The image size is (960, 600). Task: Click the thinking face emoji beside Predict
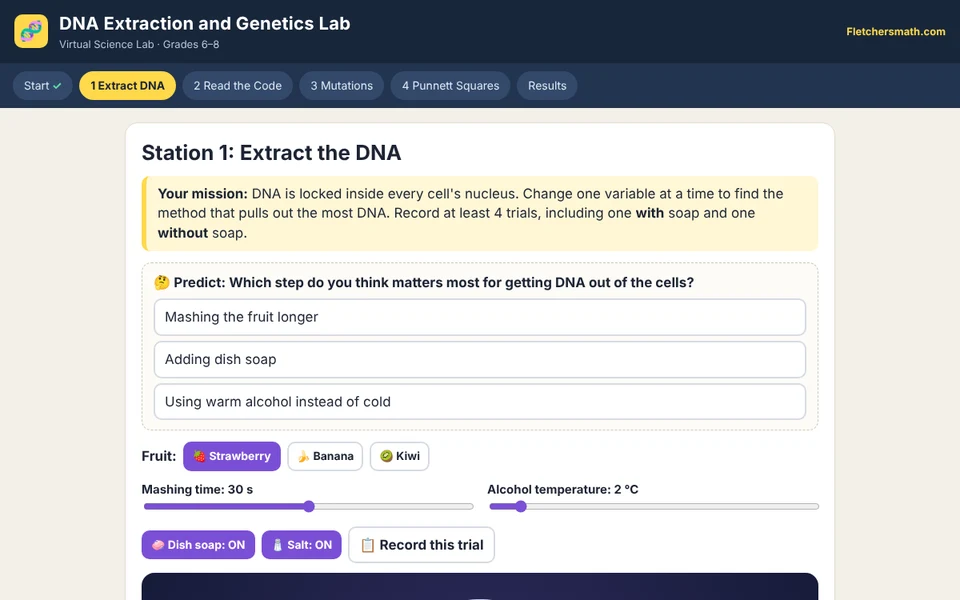pyautogui.click(x=162, y=282)
